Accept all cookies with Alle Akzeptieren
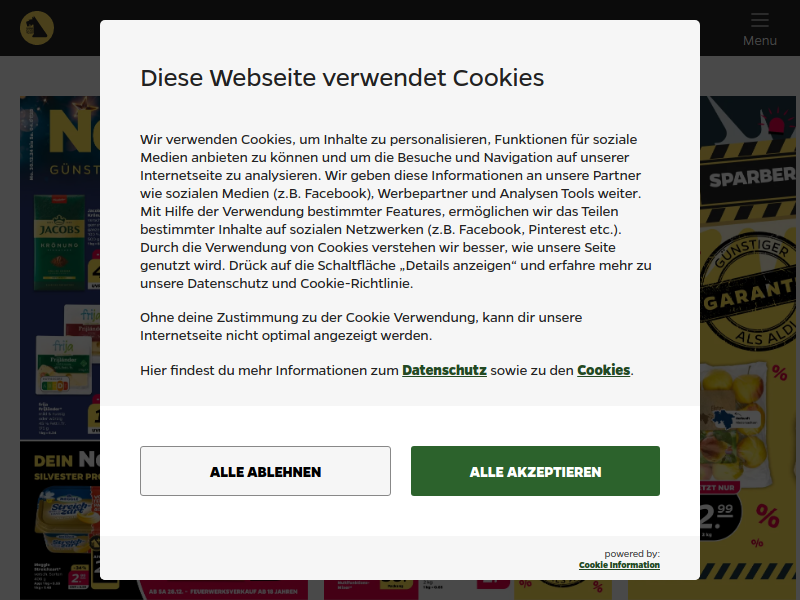This screenshot has height=600, width=800. 535,471
